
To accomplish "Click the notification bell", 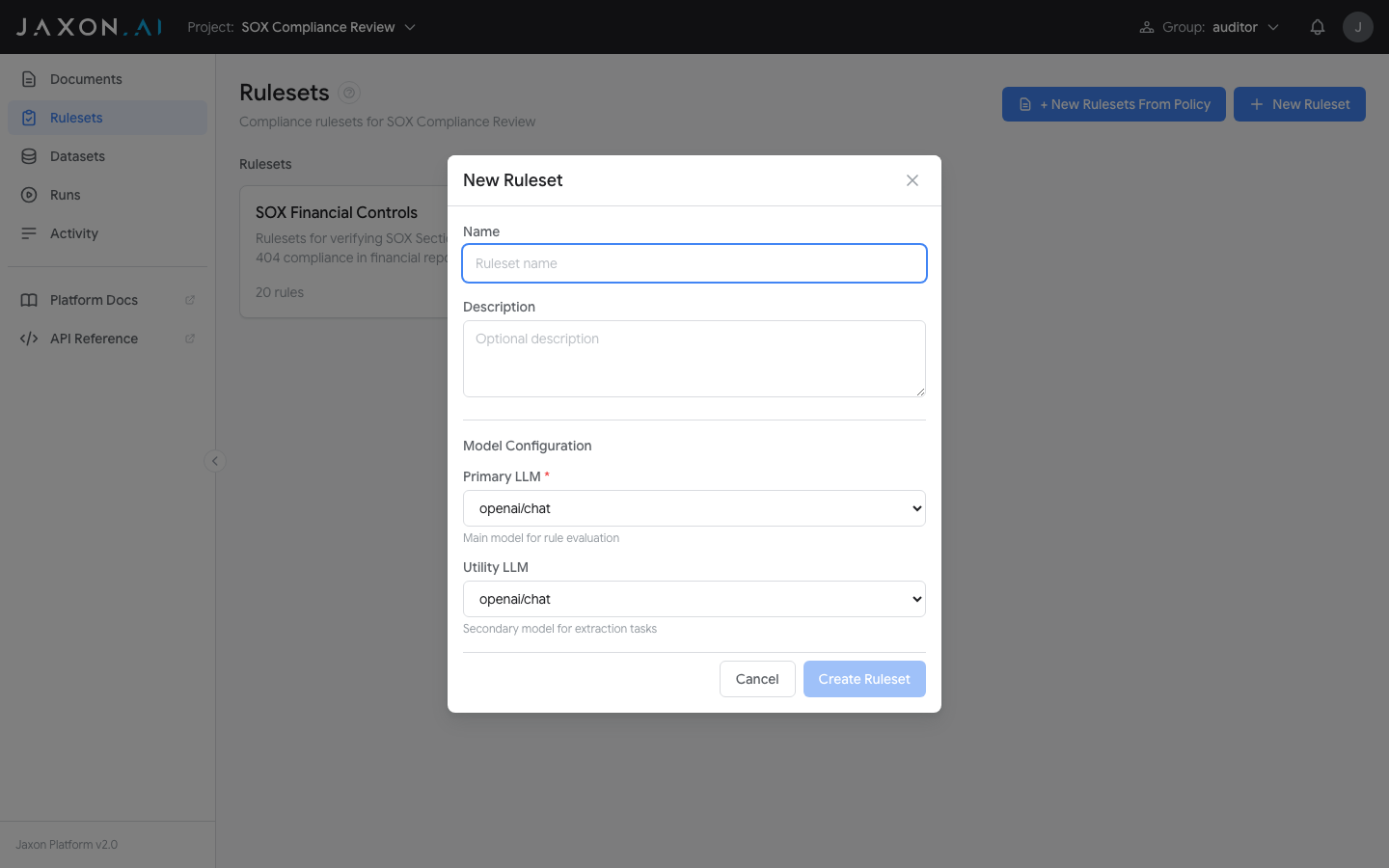I will (1318, 26).
